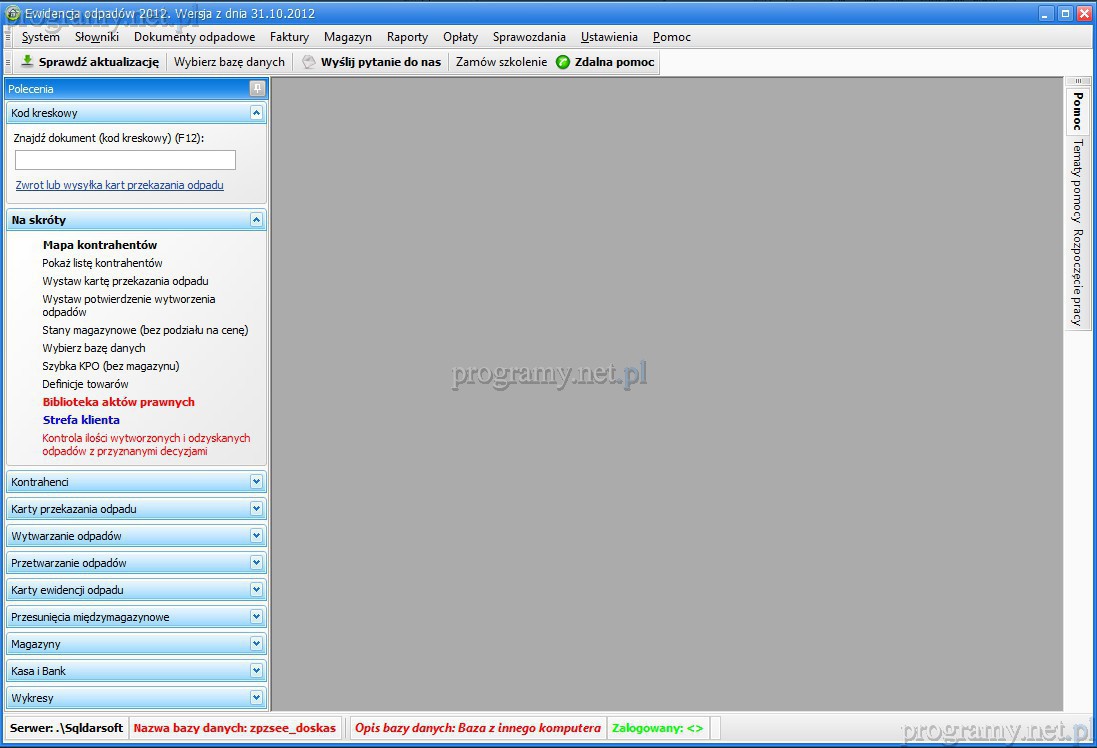Viewport: 1097px width, 748px height.
Task: Click the Sprawdź aktualizację download icon
Action: click(27, 62)
